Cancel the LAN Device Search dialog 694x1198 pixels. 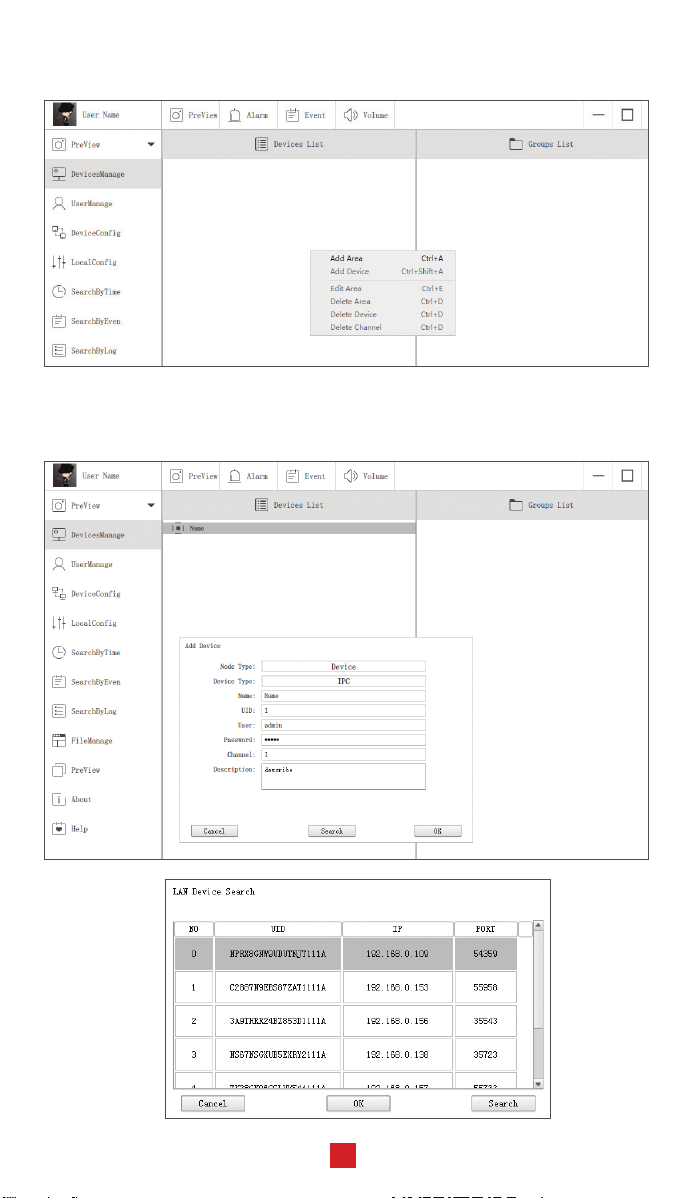[x=212, y=1103]
